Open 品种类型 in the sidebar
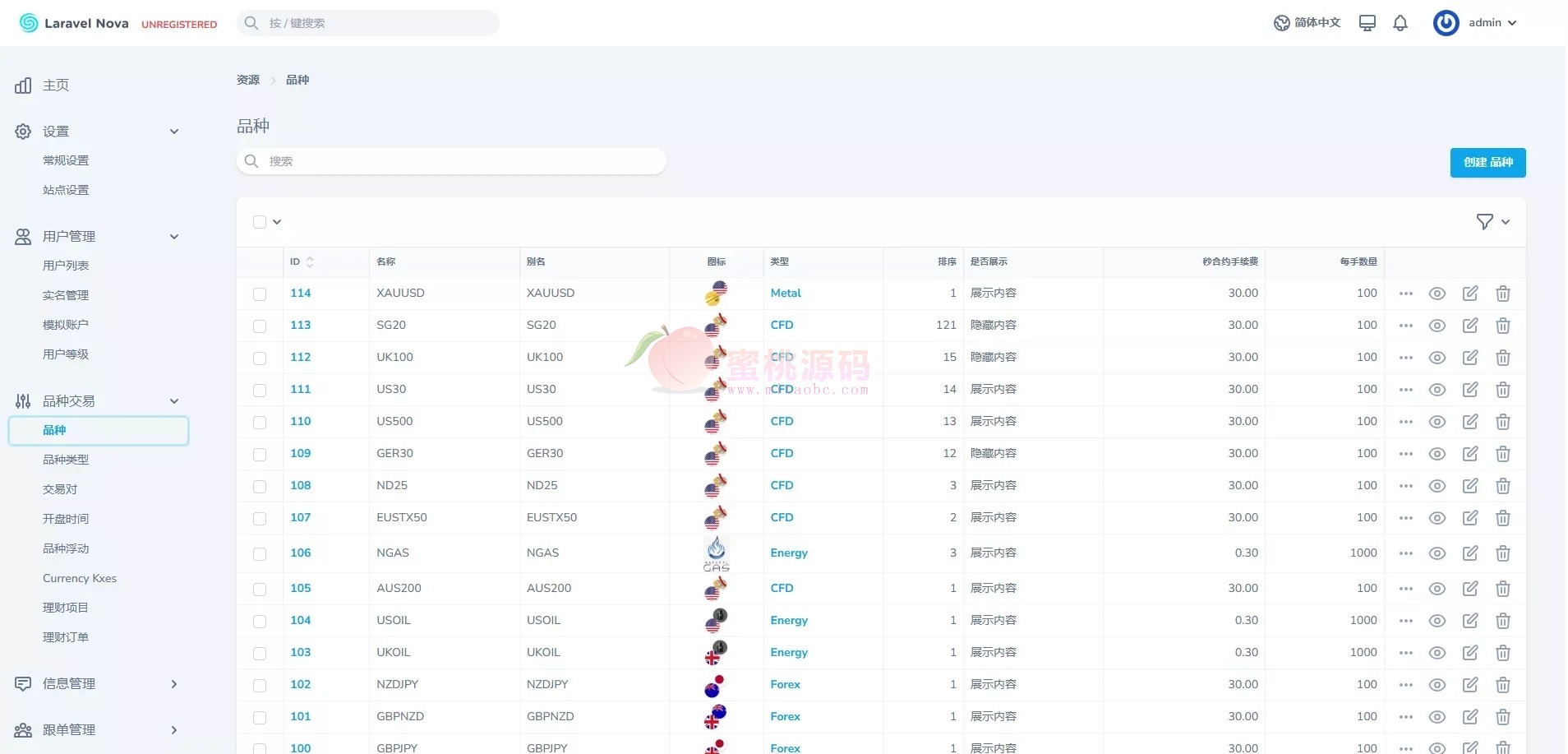Image resolution: width=1568 pixels, height=754 pixels. point(66,460)
